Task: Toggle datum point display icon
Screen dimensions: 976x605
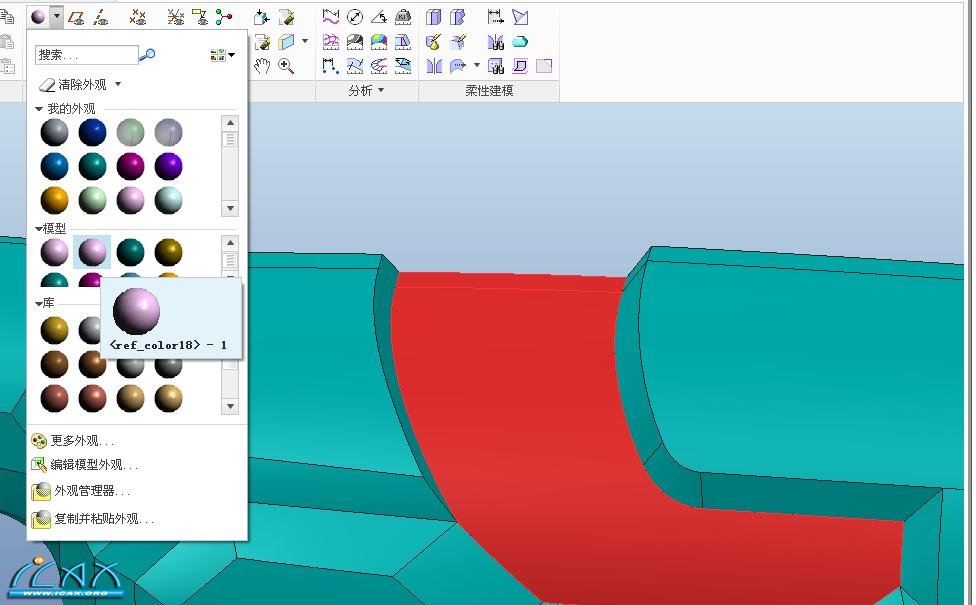Action: (139, 17)
